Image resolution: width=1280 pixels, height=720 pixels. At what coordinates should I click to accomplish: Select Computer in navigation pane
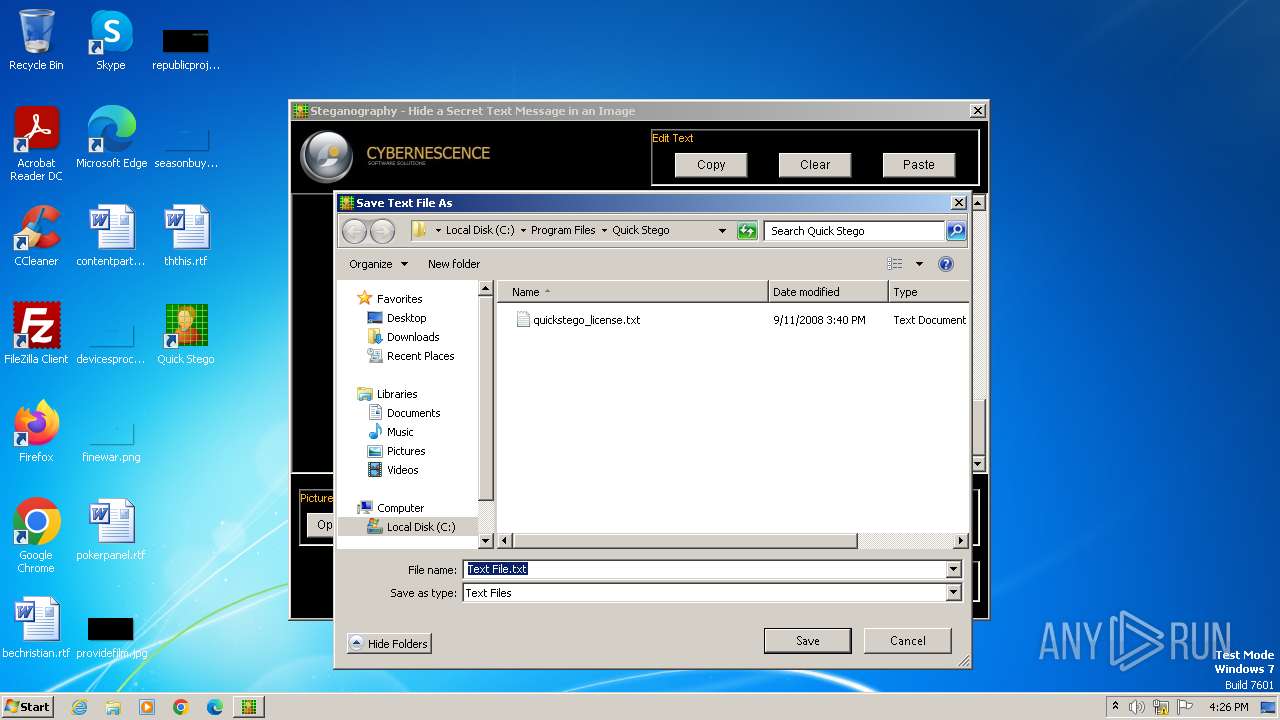400,508
